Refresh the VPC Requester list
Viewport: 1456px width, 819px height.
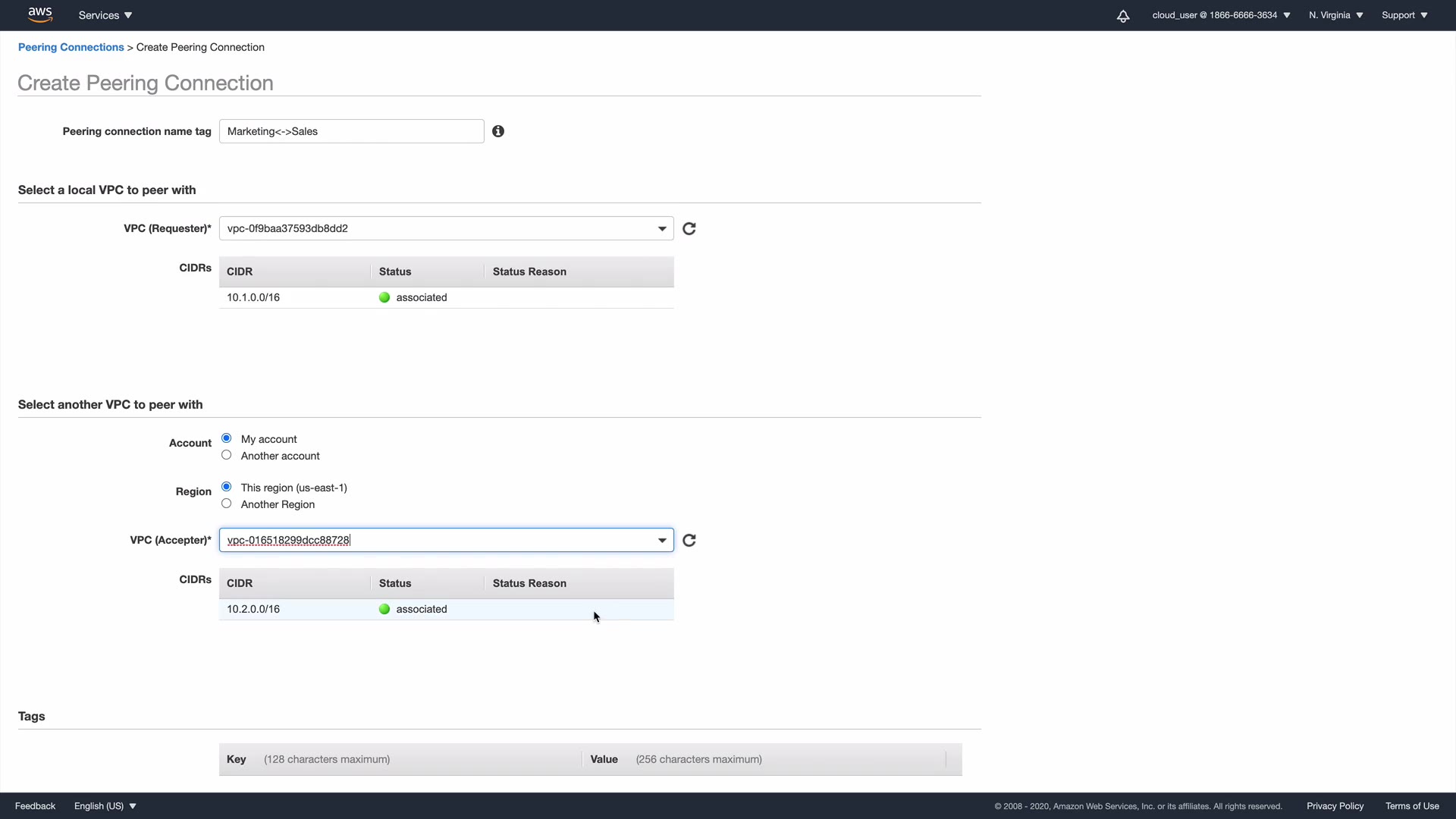(689, 229)
